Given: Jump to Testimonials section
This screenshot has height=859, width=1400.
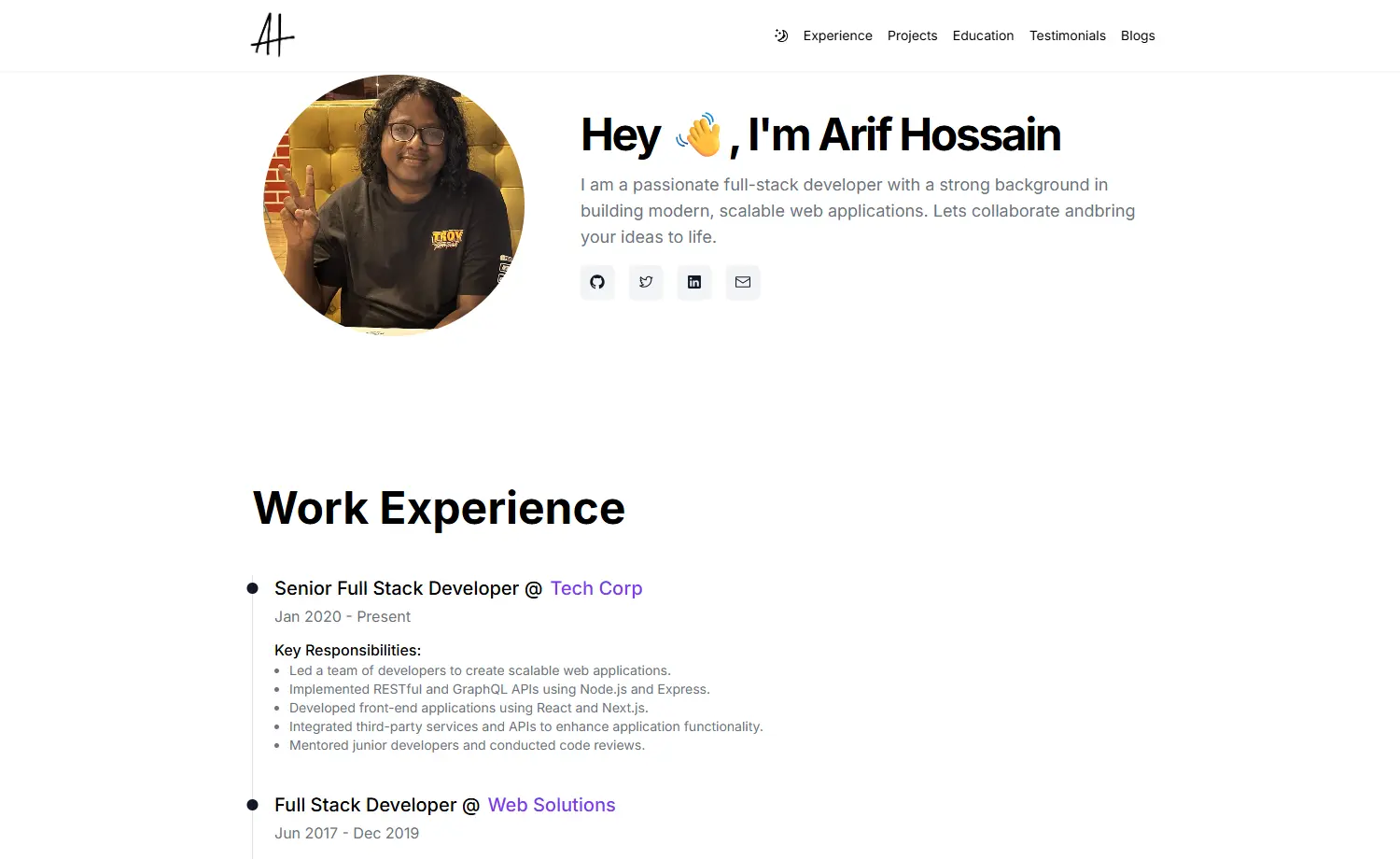Looking at the screenshot, I should click(1067, 35).
